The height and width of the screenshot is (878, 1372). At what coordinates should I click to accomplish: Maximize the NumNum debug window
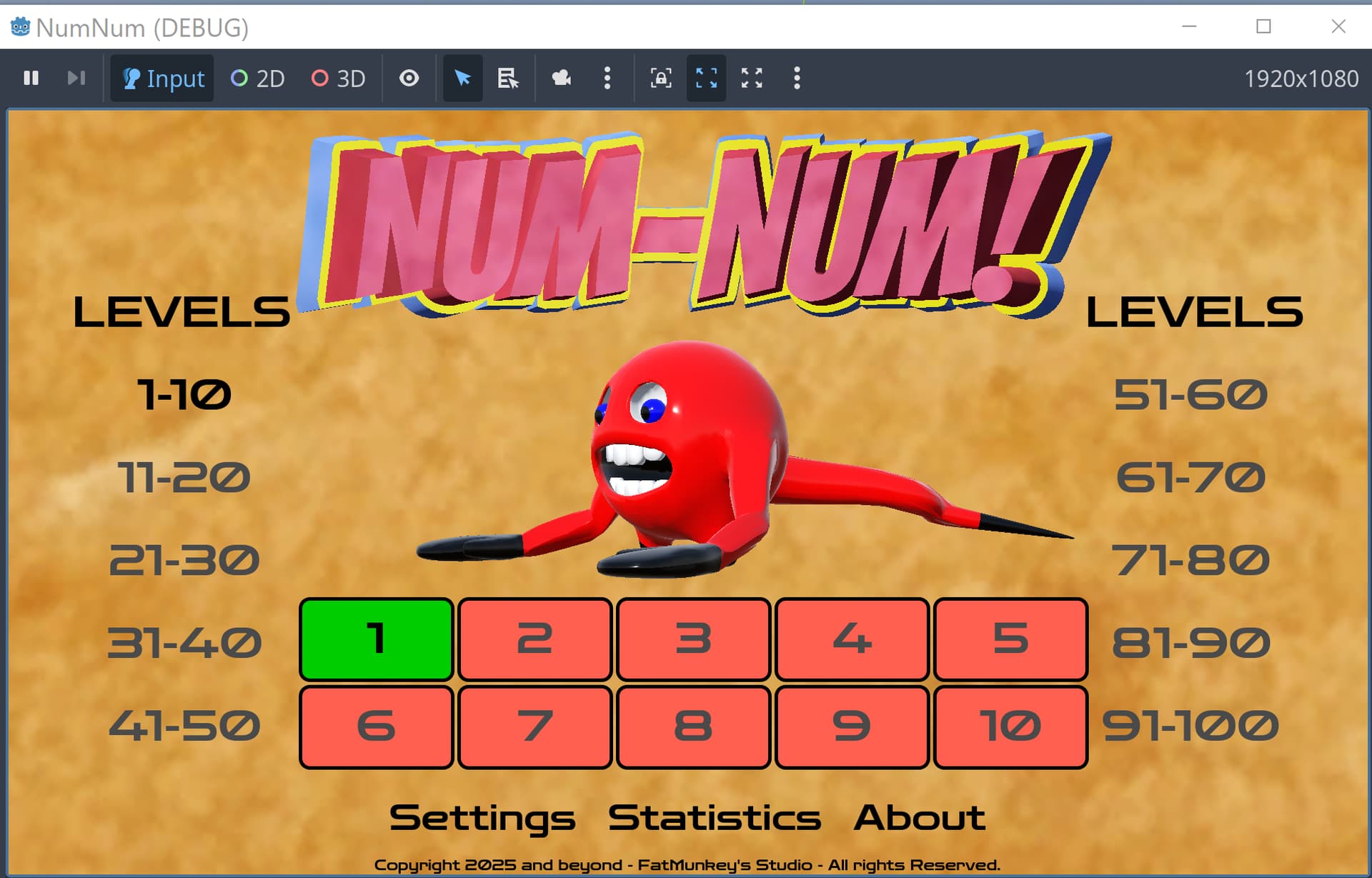(1263, 26)
